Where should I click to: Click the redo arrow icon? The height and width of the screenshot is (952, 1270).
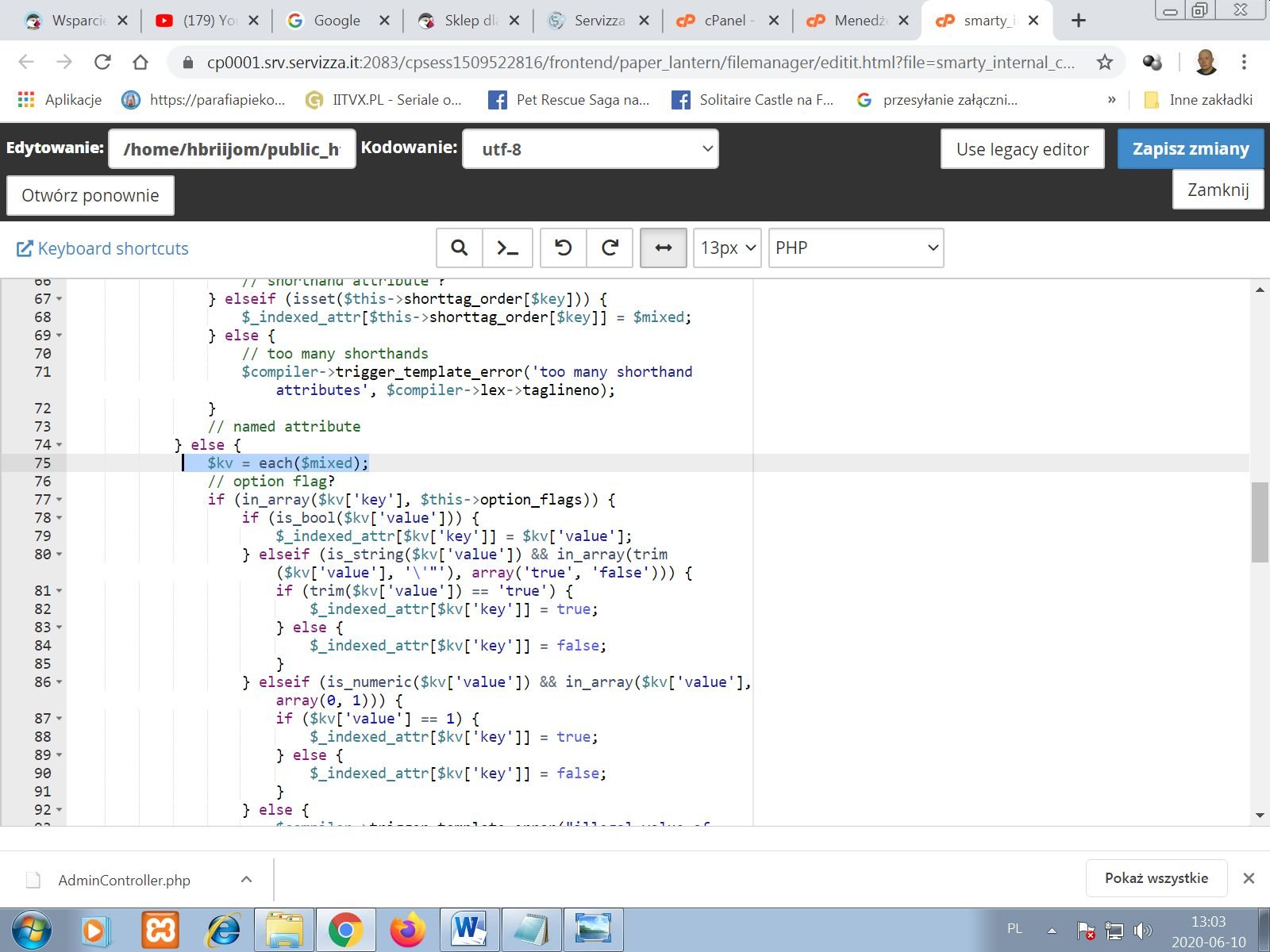point(610,248)
